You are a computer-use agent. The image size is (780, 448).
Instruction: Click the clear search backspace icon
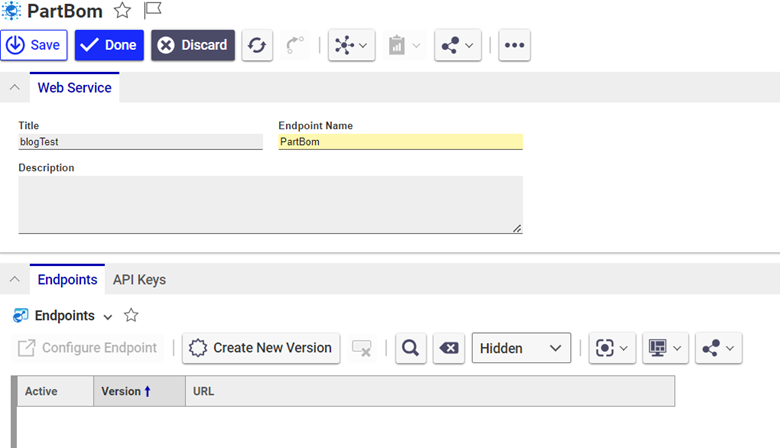pyautogui.click(x=449, y=348)
